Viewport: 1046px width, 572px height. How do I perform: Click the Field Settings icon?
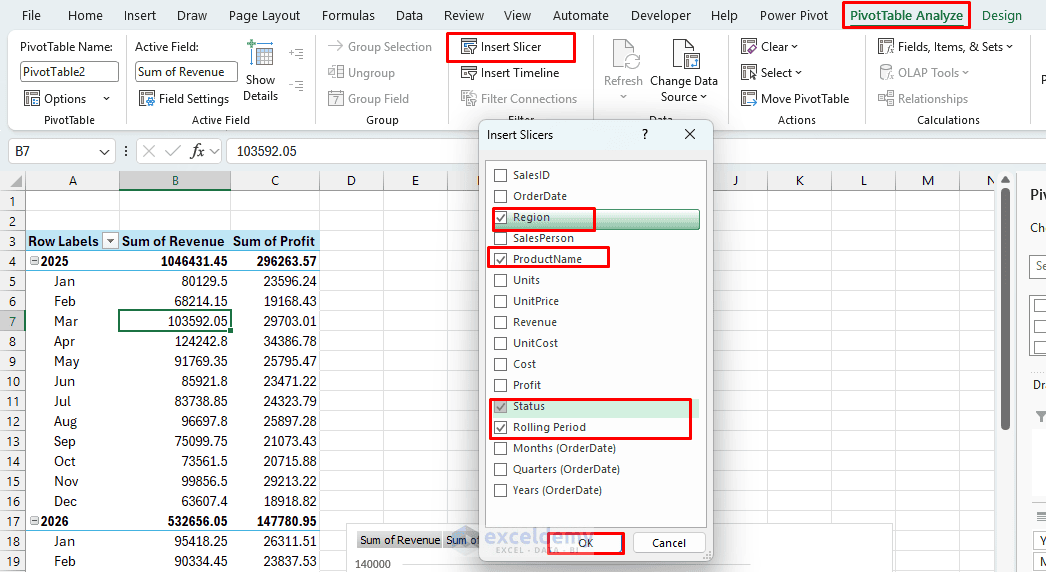pyautogui.click(x=147, y=99)
